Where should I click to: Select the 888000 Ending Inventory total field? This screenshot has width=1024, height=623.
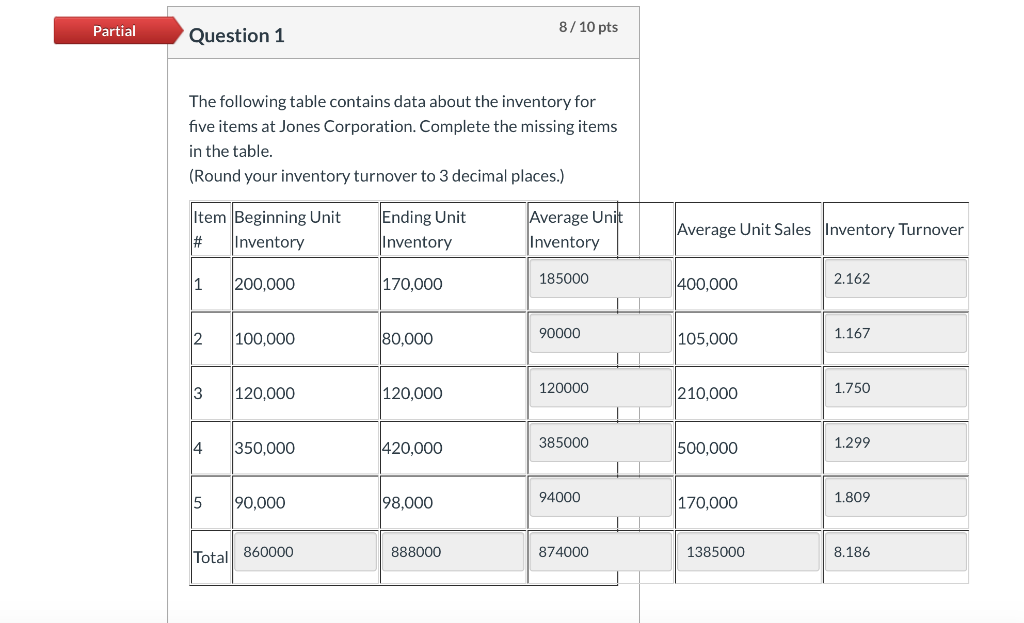(452, 551)
